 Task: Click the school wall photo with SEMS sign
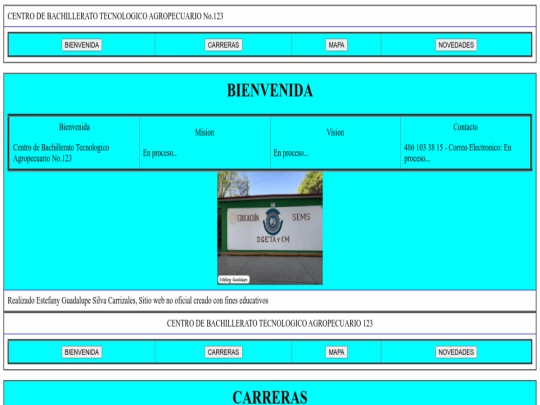click(270, 228)
